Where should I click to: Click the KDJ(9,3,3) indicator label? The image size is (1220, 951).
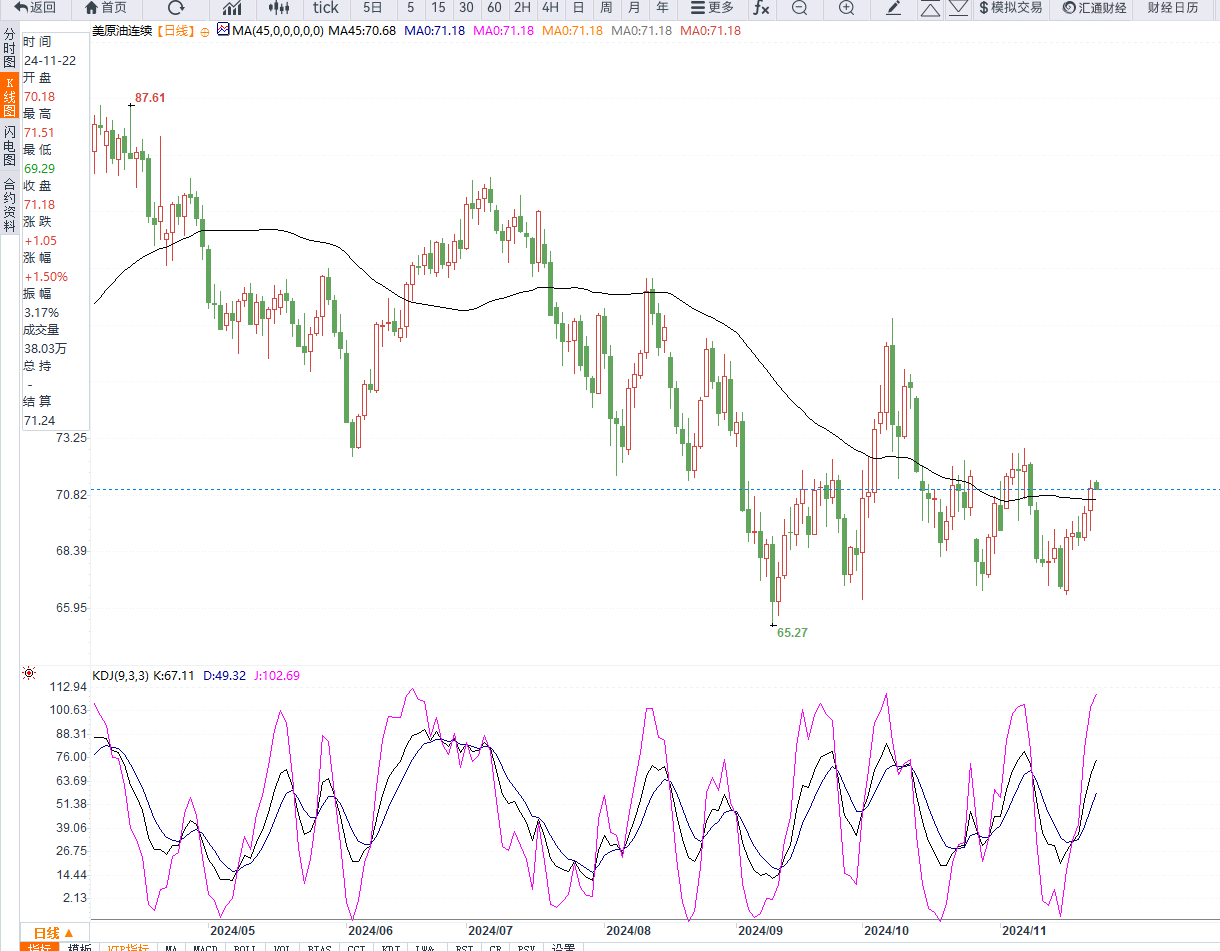click(120, 676)
